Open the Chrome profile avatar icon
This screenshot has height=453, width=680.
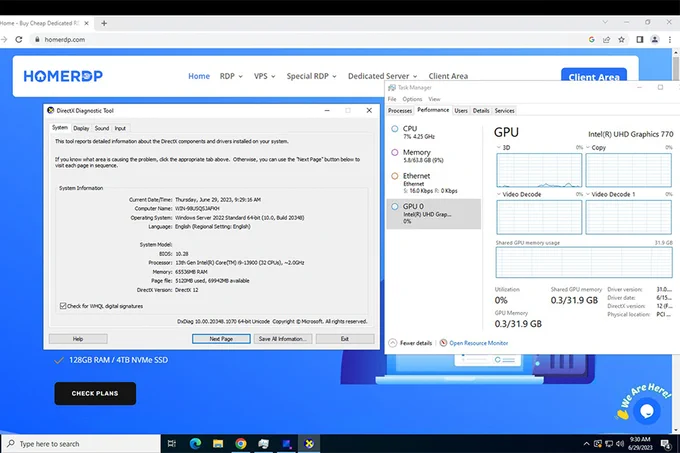click(655, 39)
